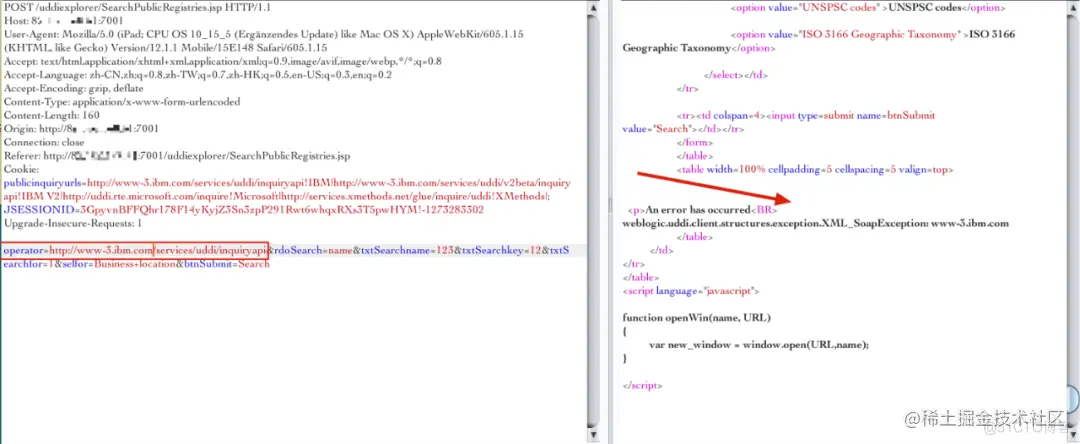Click the Accept-Encoding: gzip, deflate line
This screenshot has width=1080, height=444.
[74, 88]
